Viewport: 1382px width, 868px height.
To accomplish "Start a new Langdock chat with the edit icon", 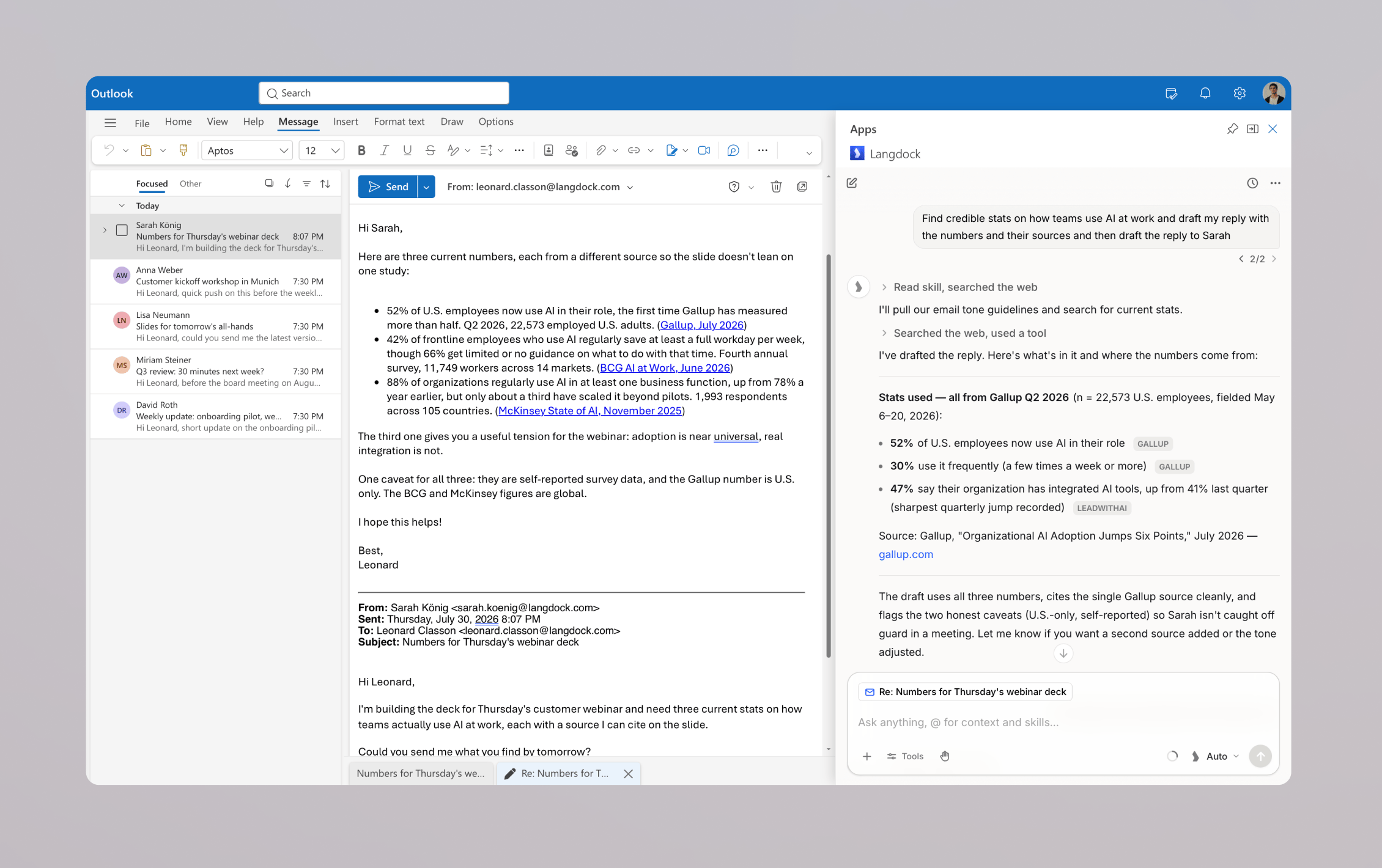I will tap(852, 183).
